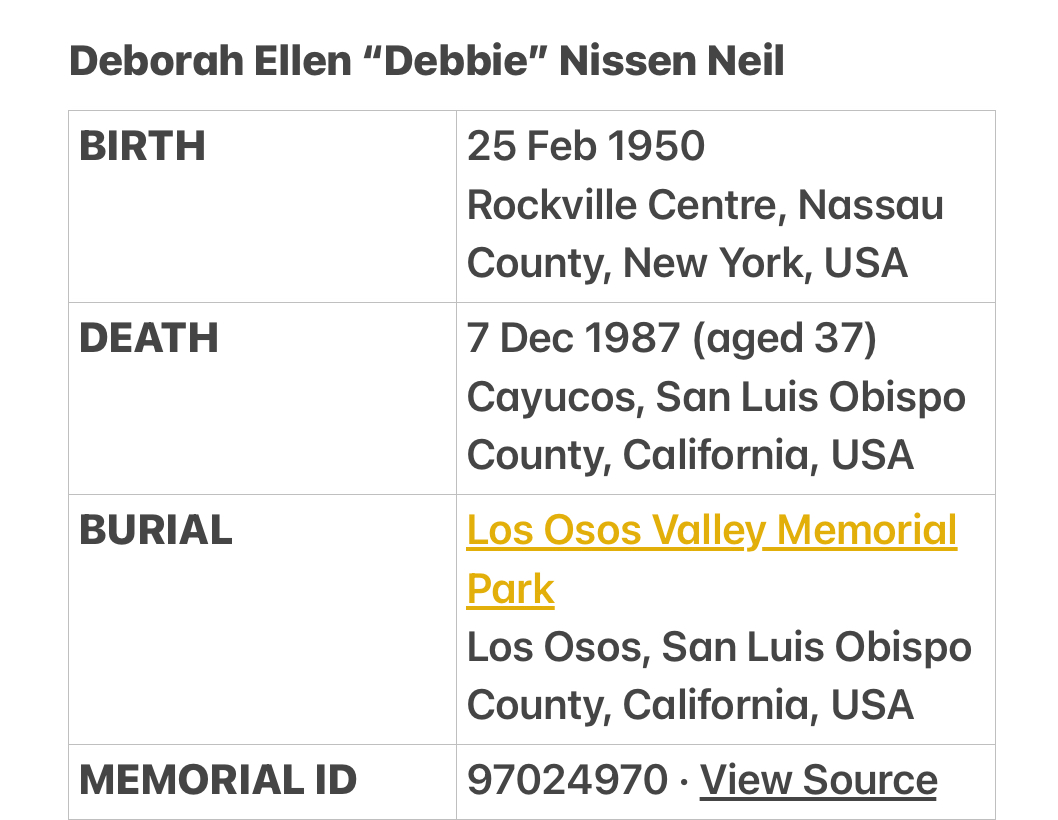Click the Cayucos, San Luis Obispo text
The height and width of the screenshot is (820, 1058).
pyautogui.click(x=716, y=396)
